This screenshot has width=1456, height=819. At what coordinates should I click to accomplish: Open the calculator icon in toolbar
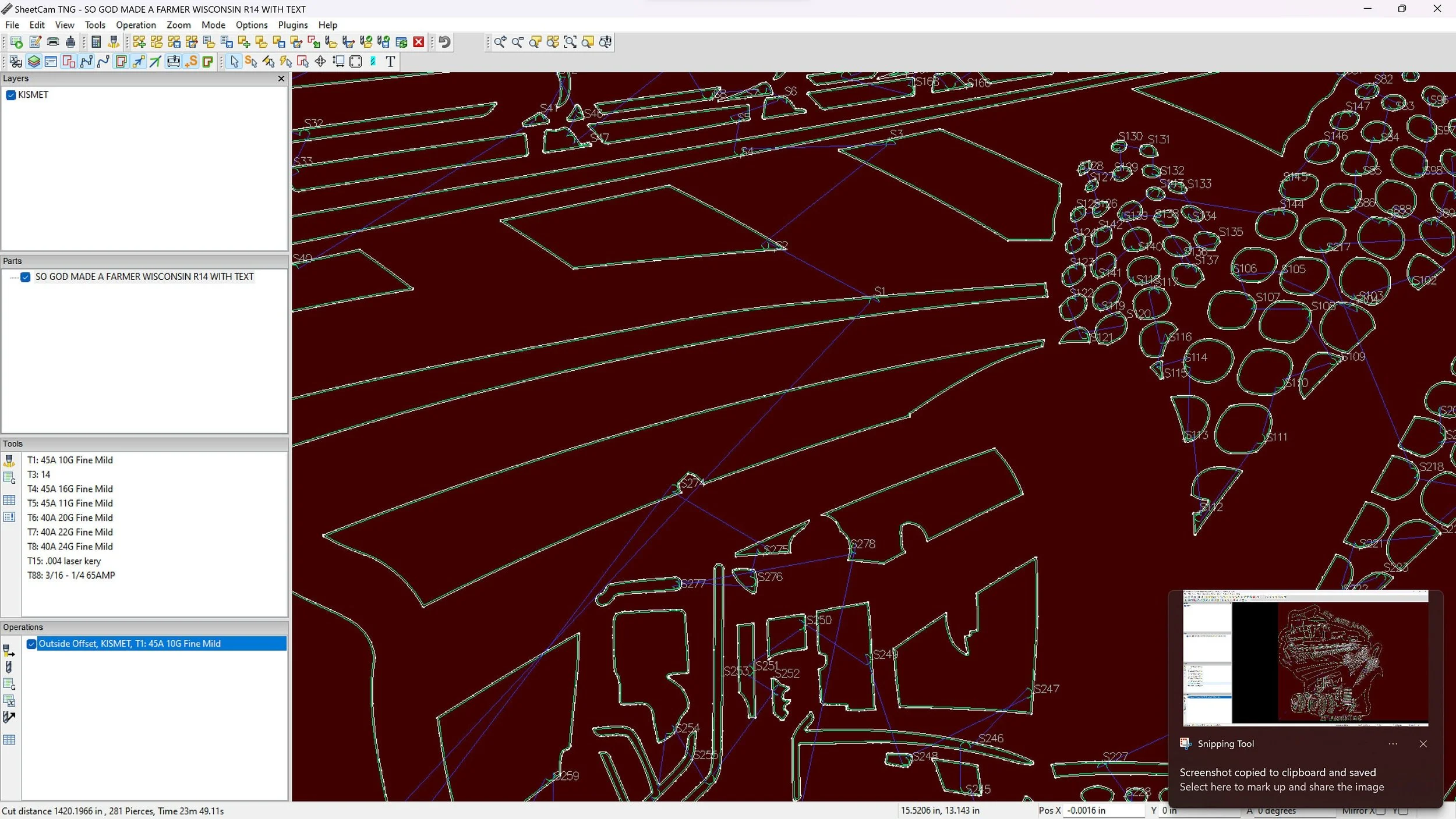pyautogui.click(x=97, y=42)
